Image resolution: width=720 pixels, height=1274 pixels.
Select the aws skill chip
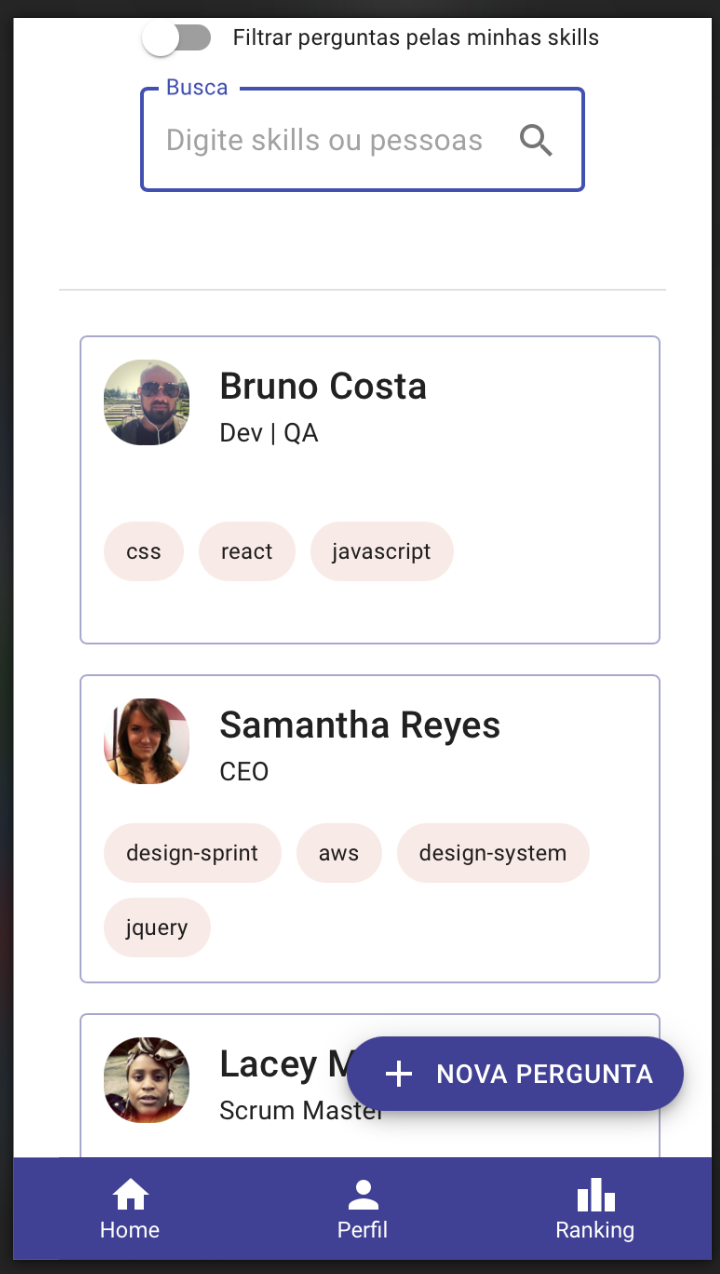(x=339, y=853)
